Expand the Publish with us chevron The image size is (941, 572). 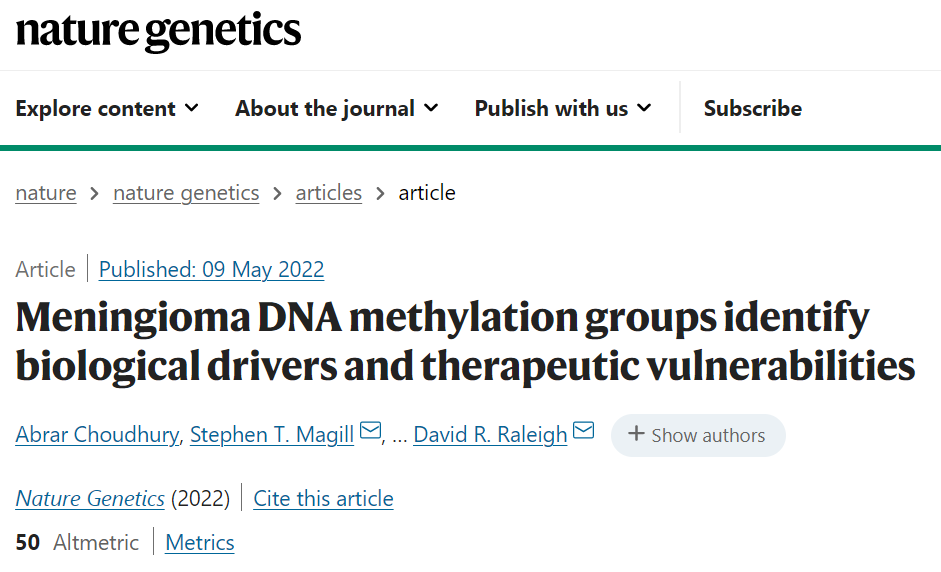pos(644,108)
